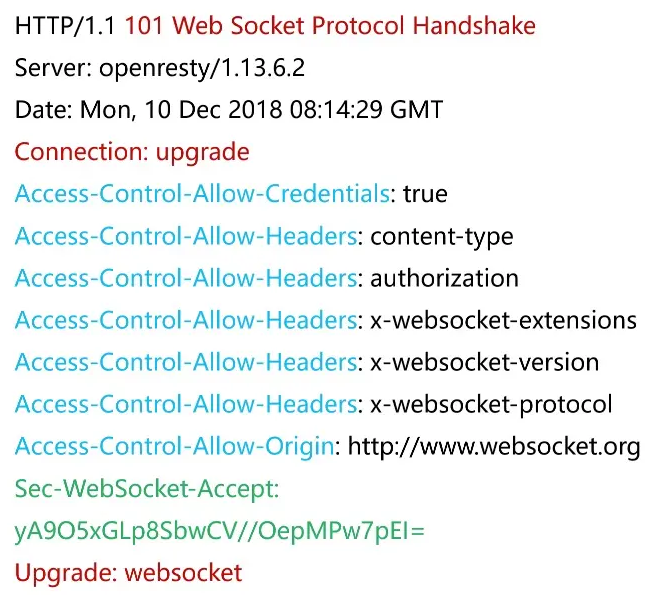Click the Access-Control-Allow-Origin header name
The image size is (668, 609).
click(175, 447)
